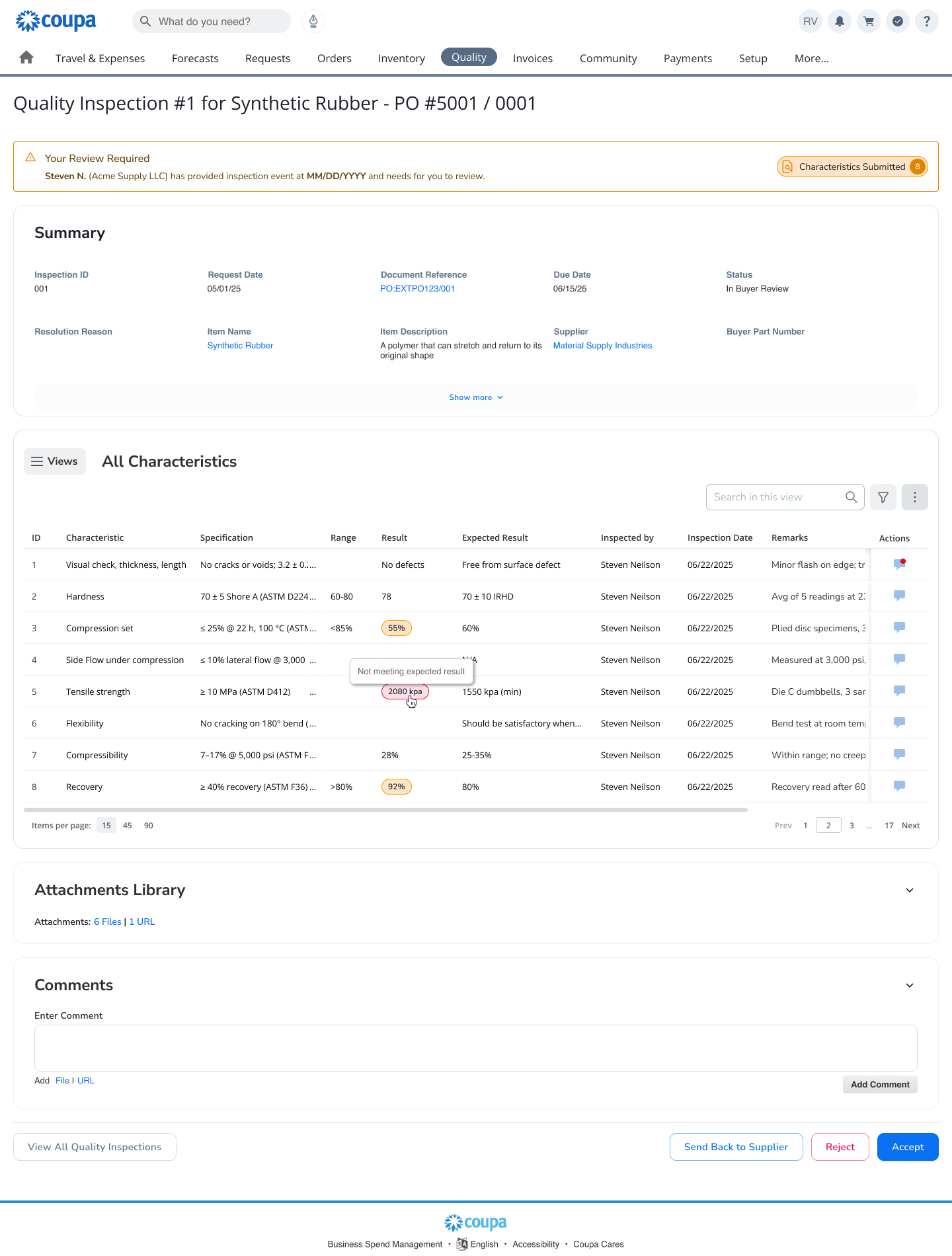Click the Reject button
The height and width of the screenshot is (1256, 952).
point(840,1147)
